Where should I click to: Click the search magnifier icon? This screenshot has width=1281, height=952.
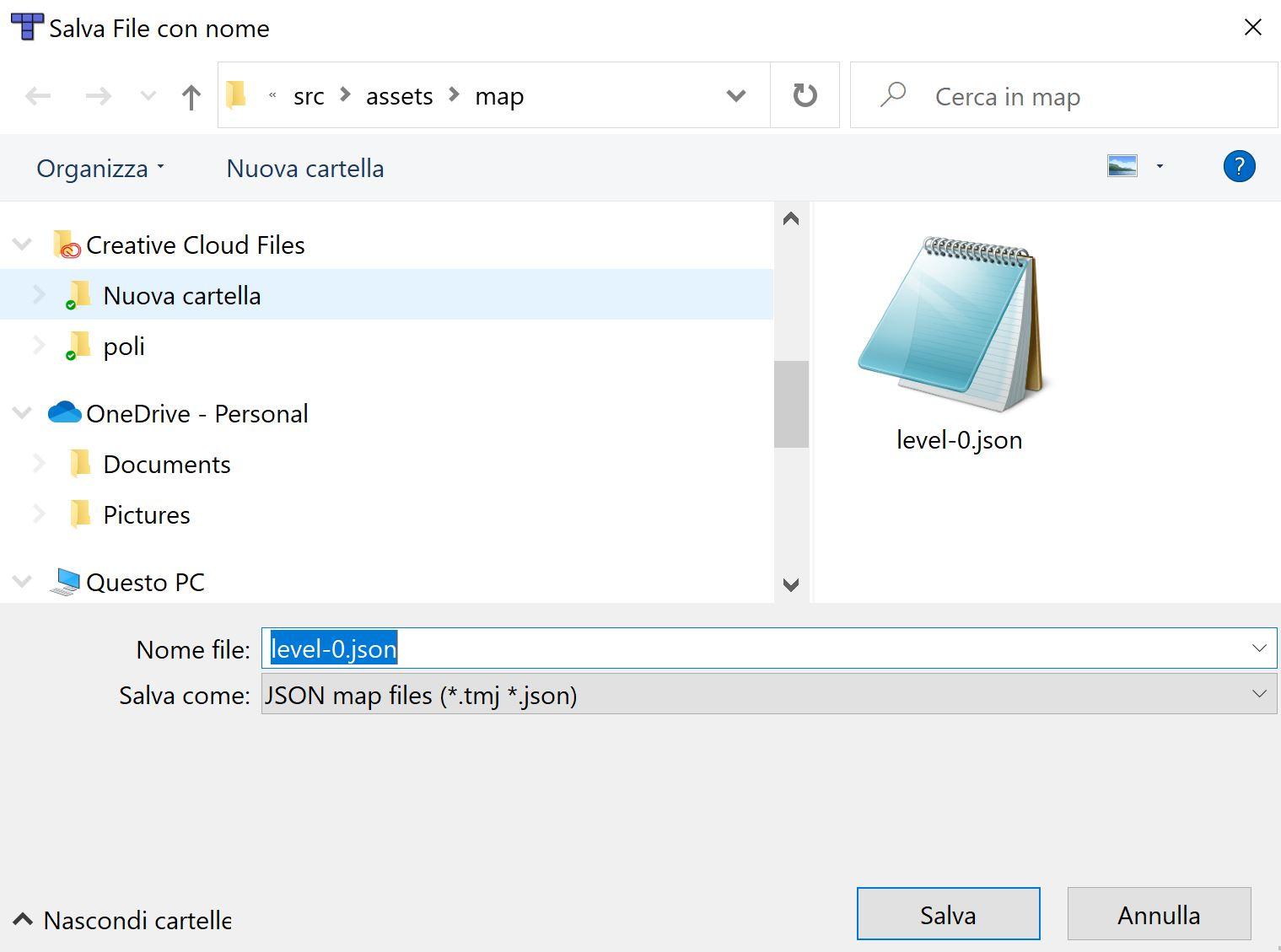[x=892, y=94]
